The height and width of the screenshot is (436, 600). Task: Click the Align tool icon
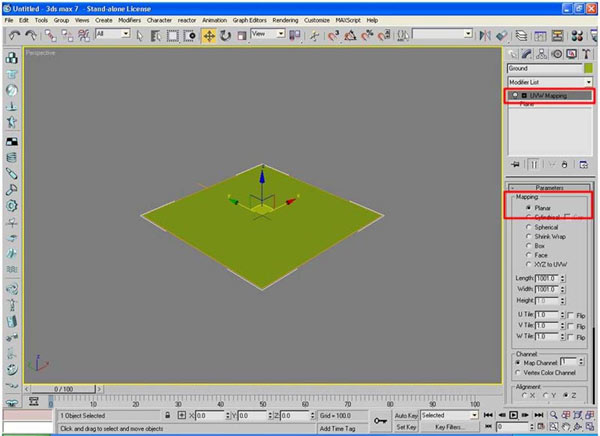501,36
